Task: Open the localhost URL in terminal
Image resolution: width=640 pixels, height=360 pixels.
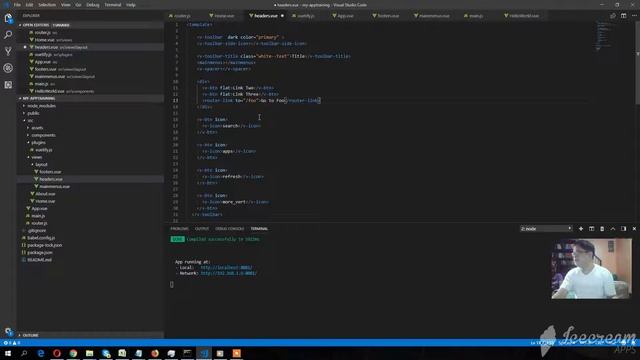Action: click(x=226, y=268)
